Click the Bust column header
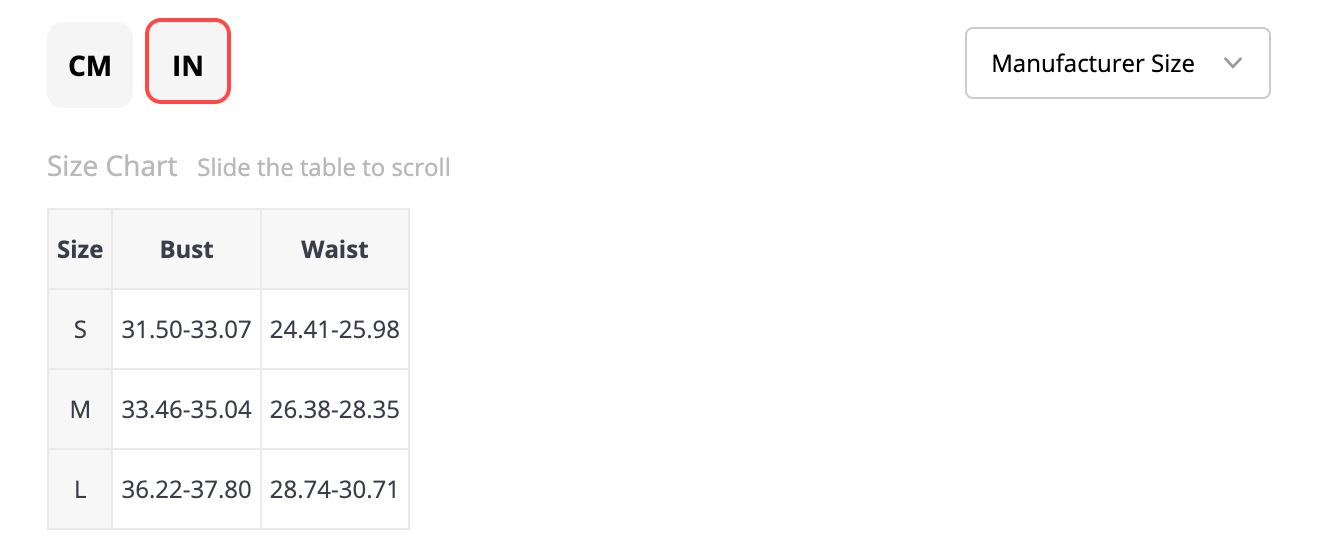This screenshot has width=1328, height=556. tap(187, 249)
